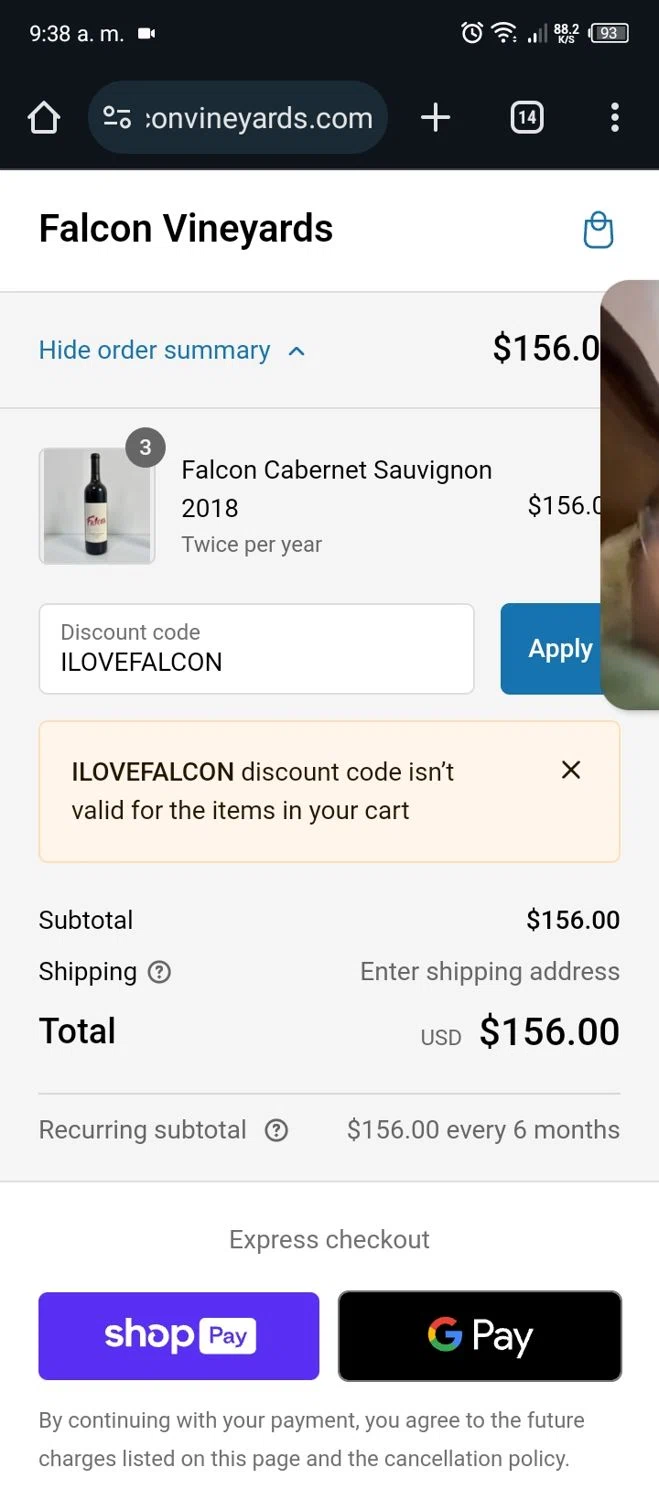Tap the browser home icon
The image size is (659, 1500).
(x=44, y=119)
